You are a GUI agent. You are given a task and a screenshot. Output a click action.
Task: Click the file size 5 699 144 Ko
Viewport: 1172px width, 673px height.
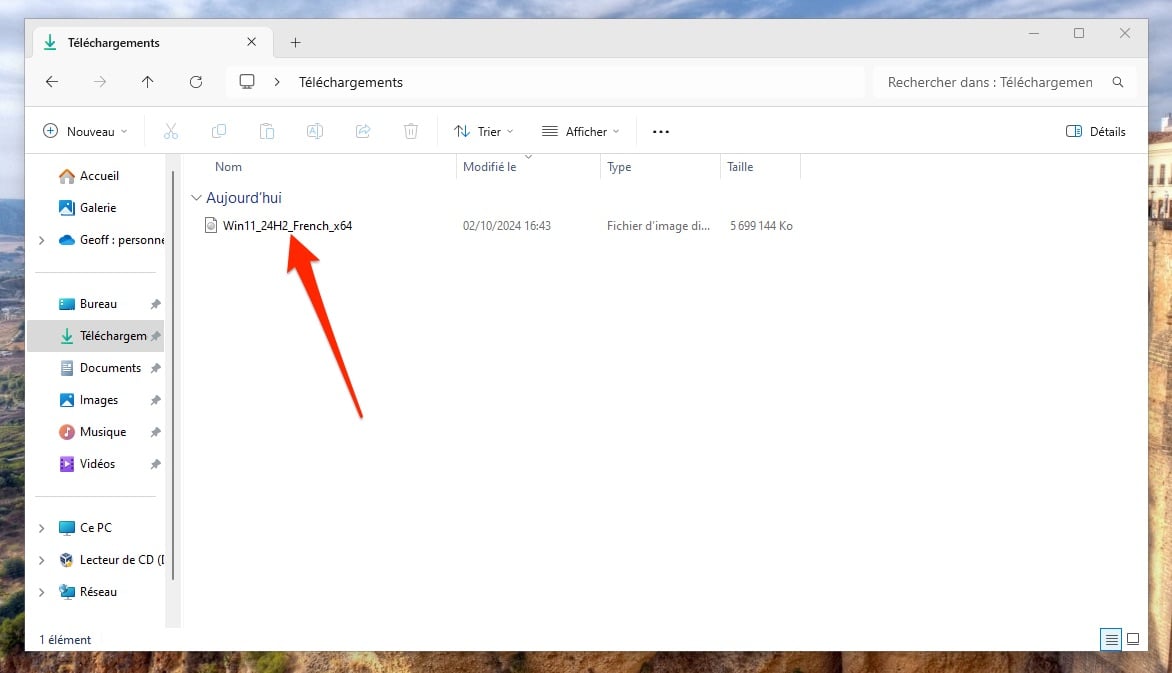pyautogui.click(x=761, y=226)
